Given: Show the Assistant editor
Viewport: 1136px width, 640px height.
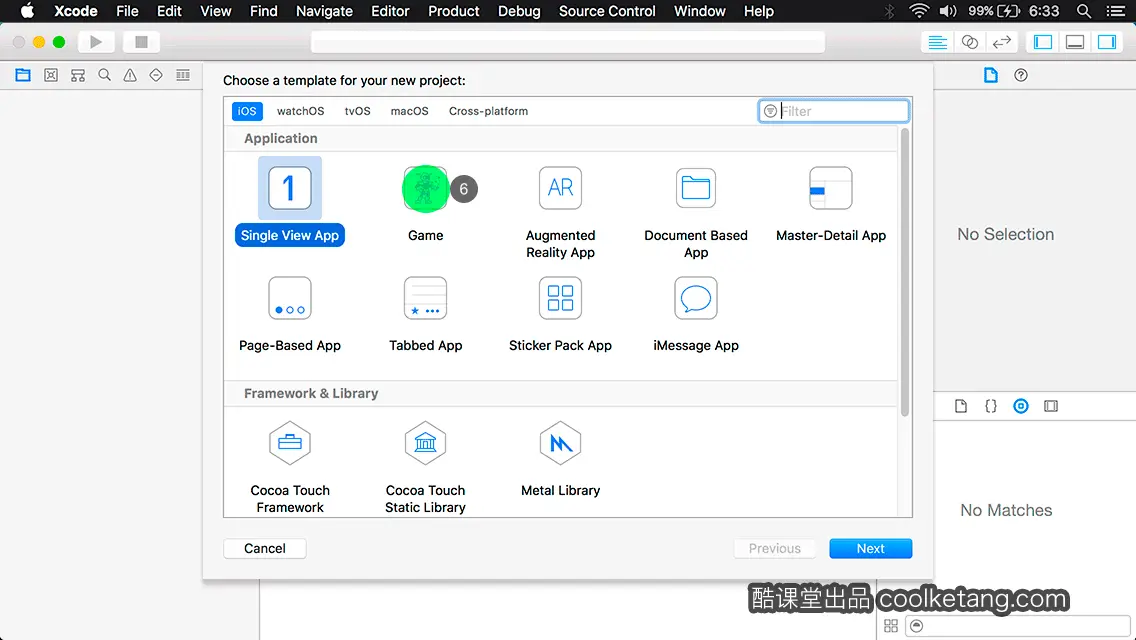Looking at the screenshot, I should pyautogui.click(x=969, y=42).
